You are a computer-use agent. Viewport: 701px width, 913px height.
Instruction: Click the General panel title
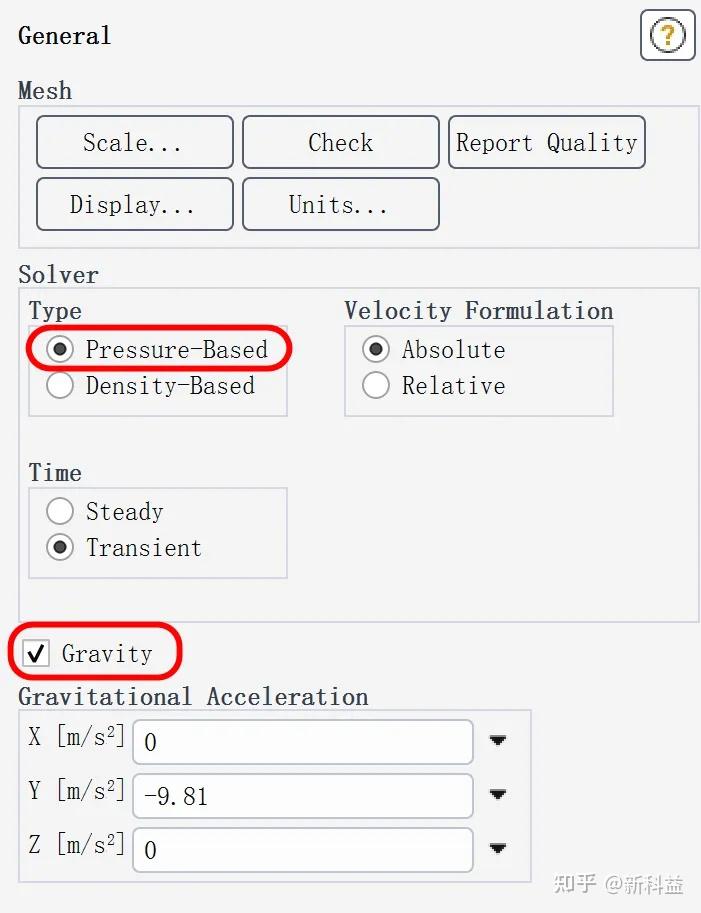tap(65, 36)
